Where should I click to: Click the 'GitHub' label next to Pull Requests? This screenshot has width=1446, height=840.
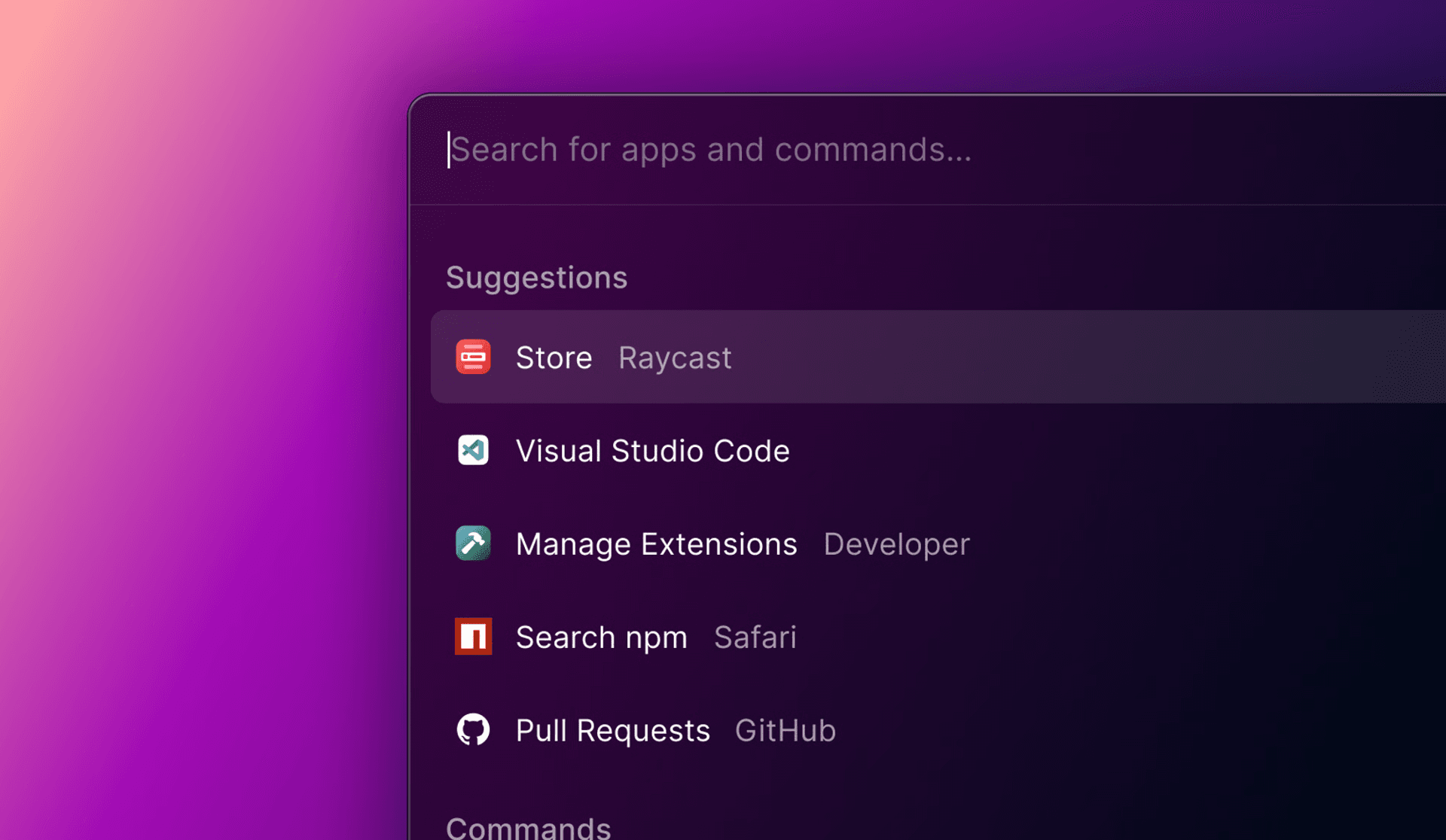(x=786, y=729)
